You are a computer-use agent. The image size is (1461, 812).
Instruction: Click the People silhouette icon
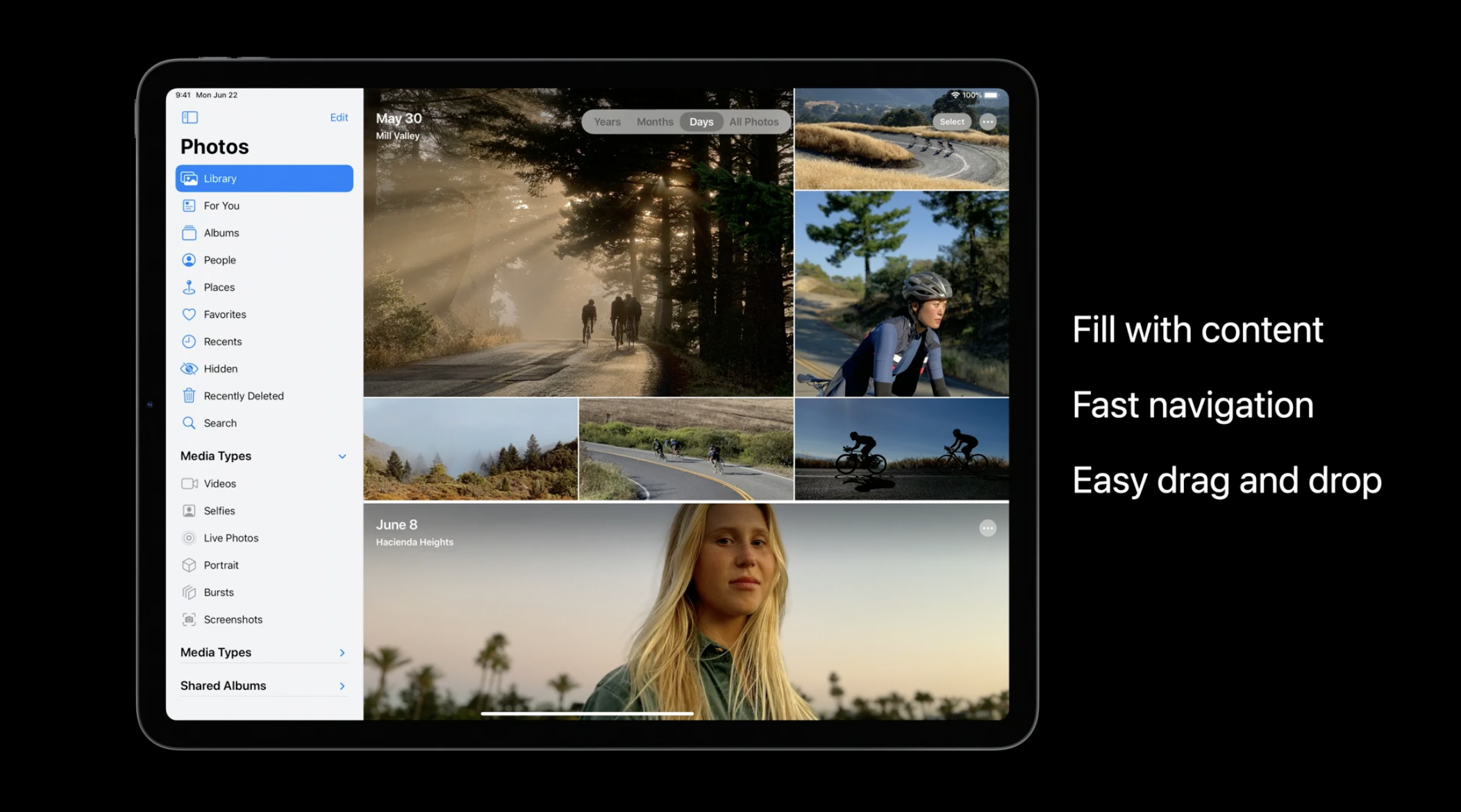[189, 260]
